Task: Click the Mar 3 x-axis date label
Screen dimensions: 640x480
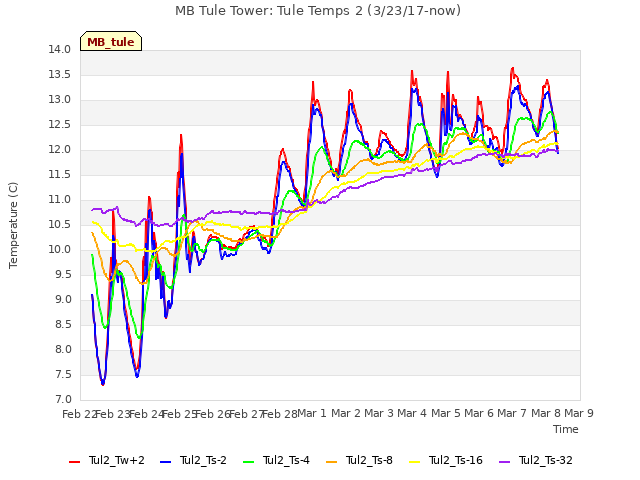Action: (x=379, y=413)
